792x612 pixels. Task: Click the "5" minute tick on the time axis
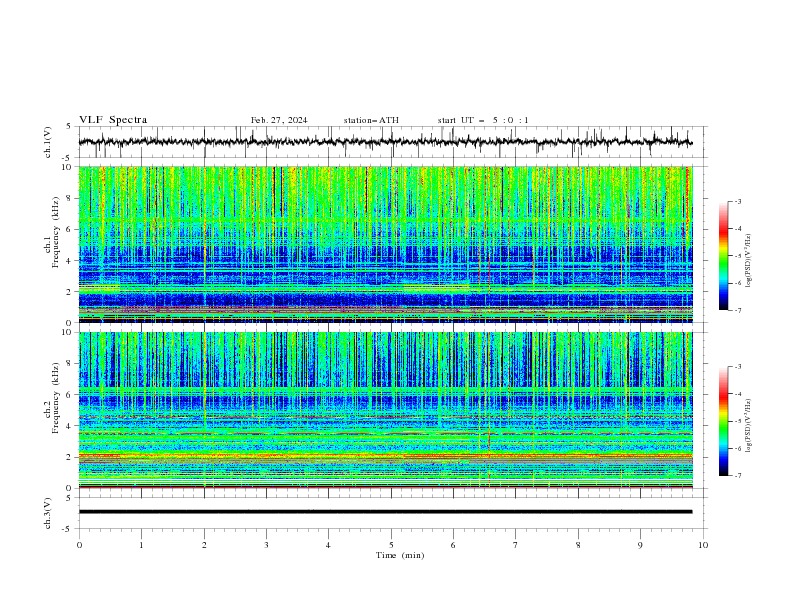pos(391,545)
